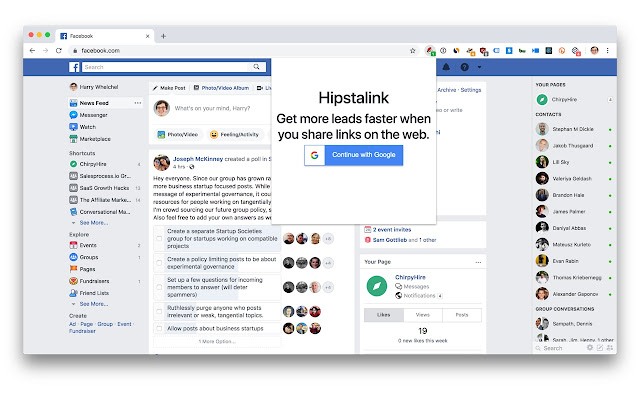The height and width of the screenshot is (400, 640).
Task: Open the Your Page options ellipsis
Action: [x=478, y=262]
